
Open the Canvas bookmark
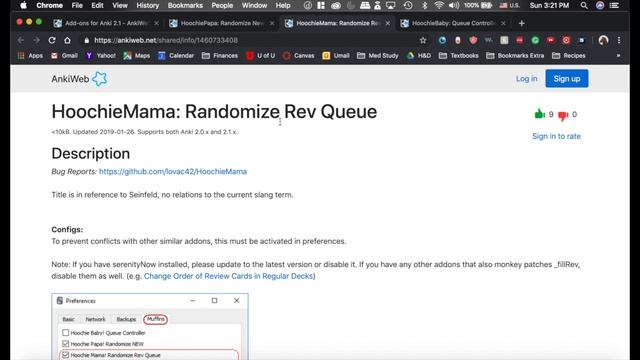pos(298,56)
